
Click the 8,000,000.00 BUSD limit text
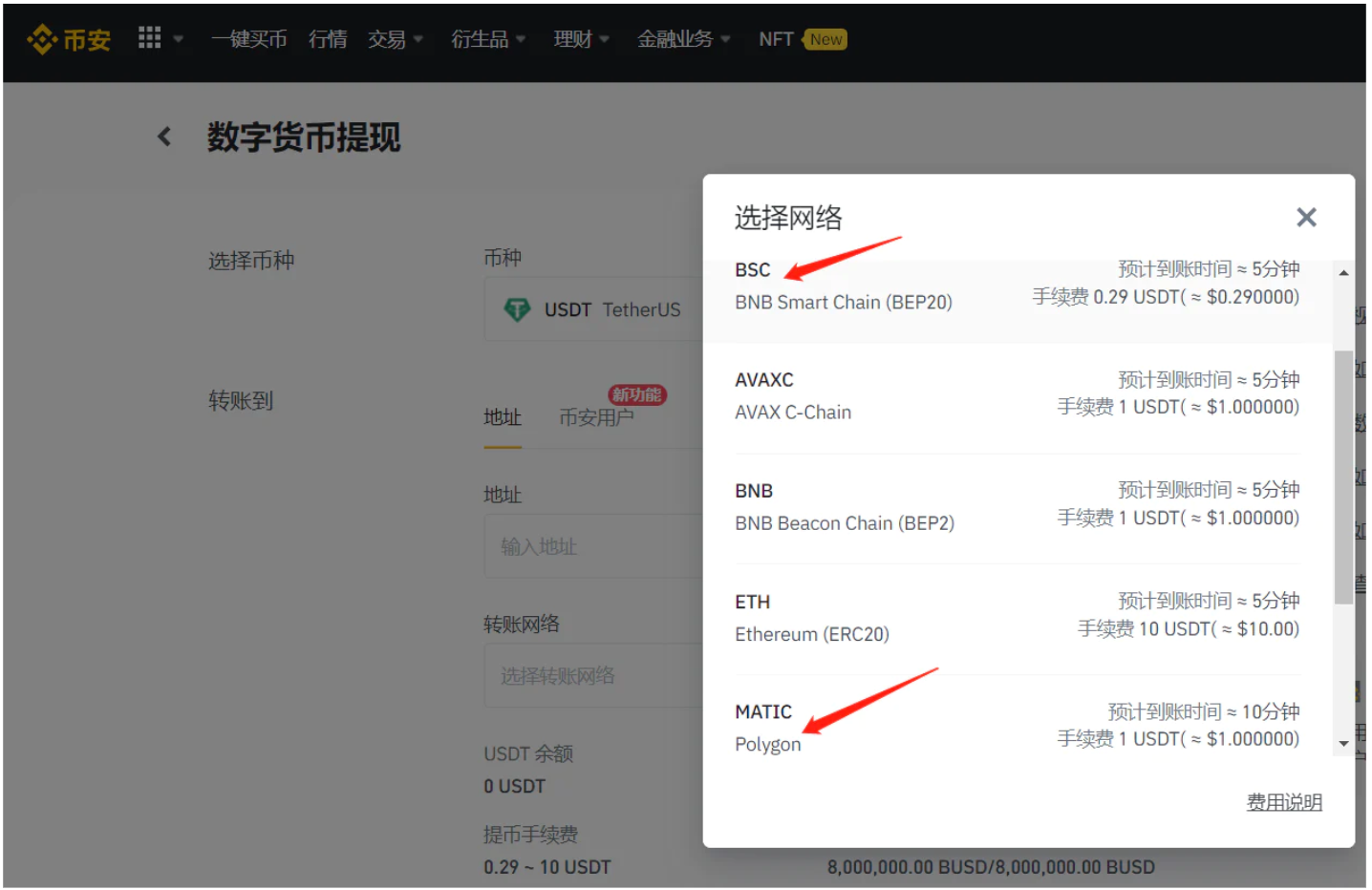point(991,867)
